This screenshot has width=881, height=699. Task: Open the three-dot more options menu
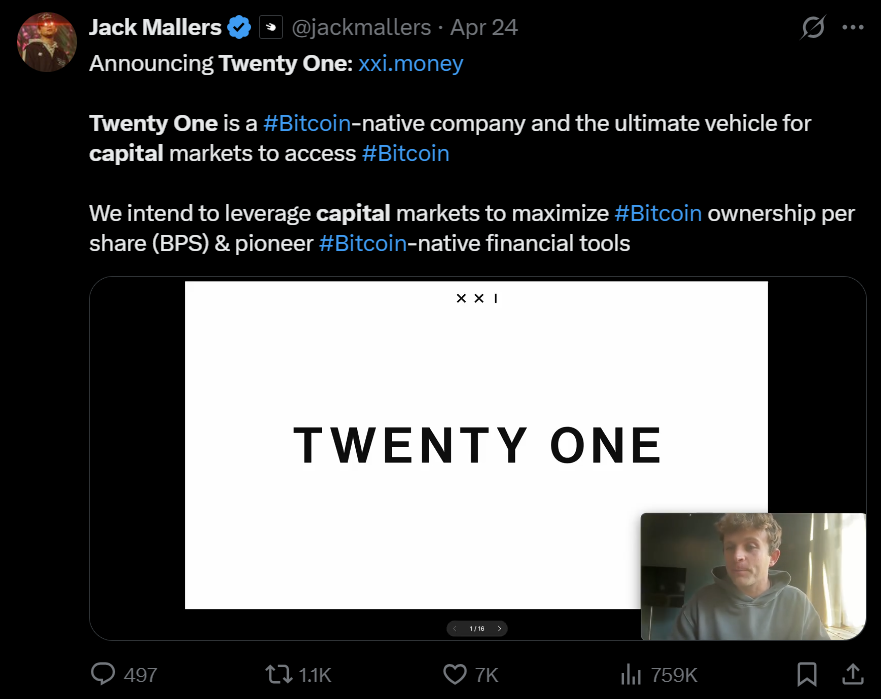click(853, 27)
